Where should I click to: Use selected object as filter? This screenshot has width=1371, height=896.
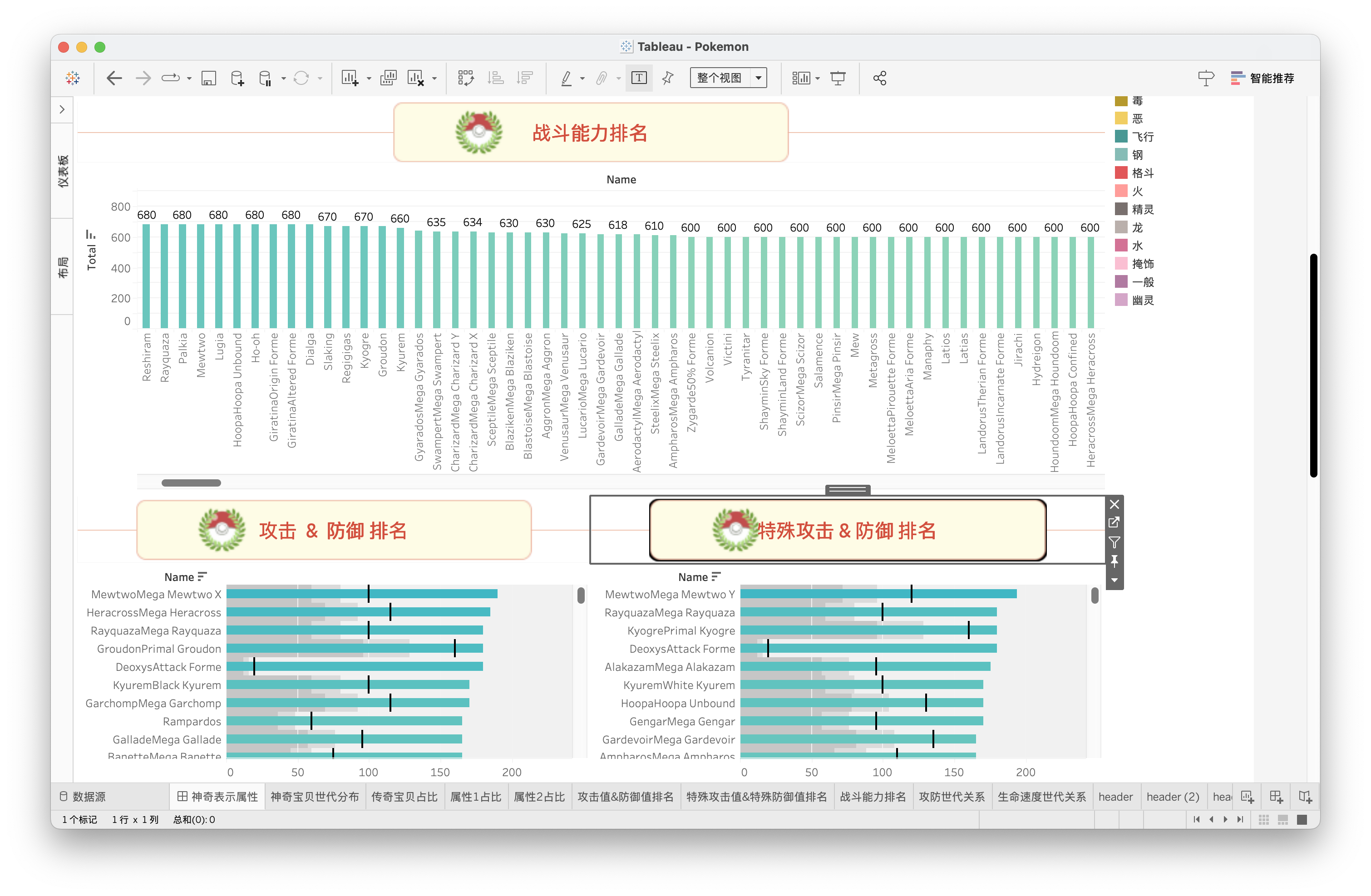[1115, 542]
